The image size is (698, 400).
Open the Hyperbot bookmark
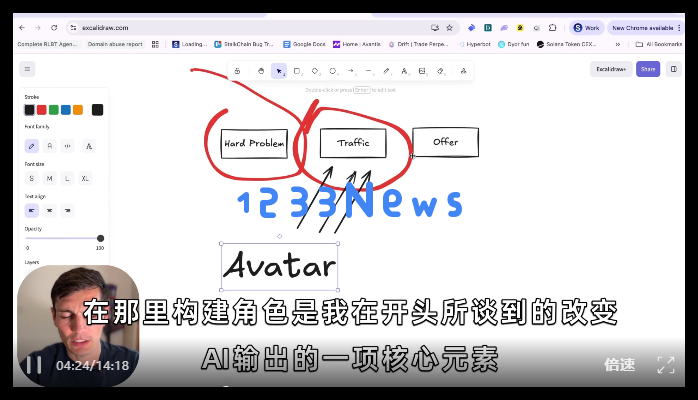click(475, 44)
